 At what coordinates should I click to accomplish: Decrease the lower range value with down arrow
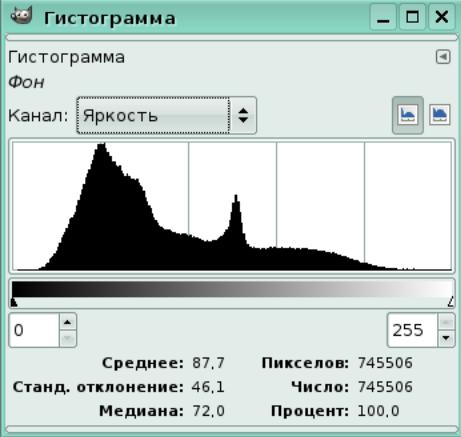pyautogui.click(x=68, y=339)
